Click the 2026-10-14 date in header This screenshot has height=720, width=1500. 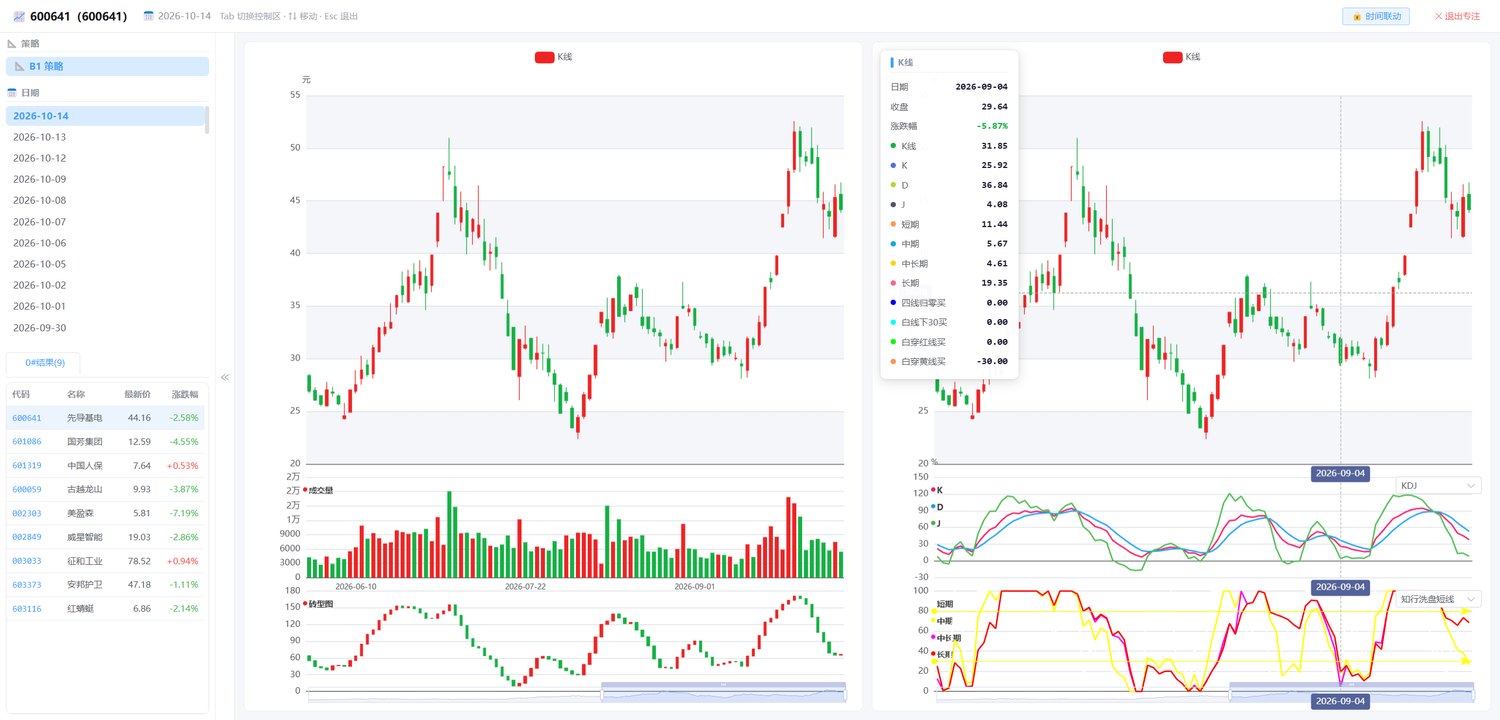click(x=184, y=16)
